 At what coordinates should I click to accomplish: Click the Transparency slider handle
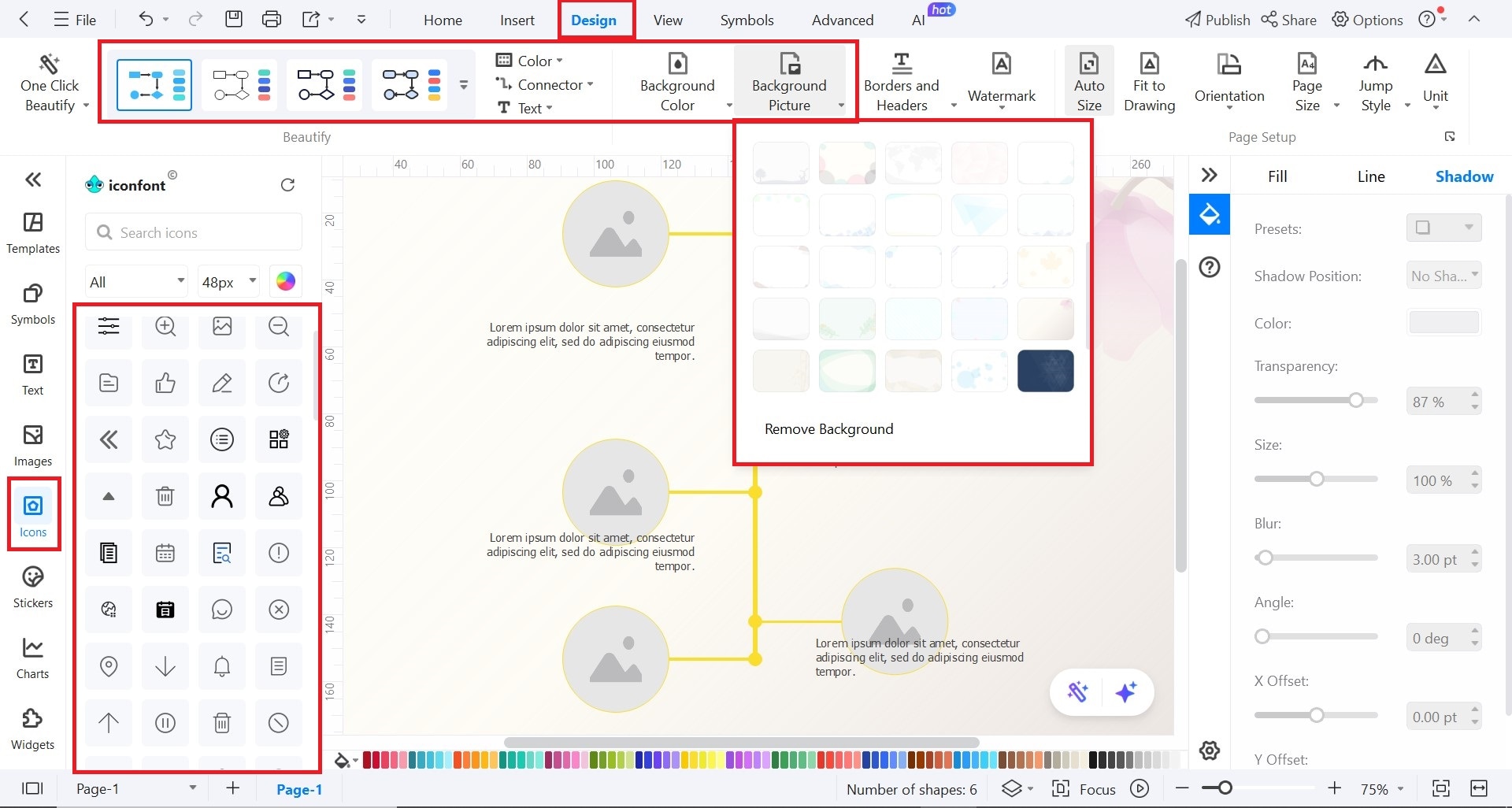[x=1355, y=400]
